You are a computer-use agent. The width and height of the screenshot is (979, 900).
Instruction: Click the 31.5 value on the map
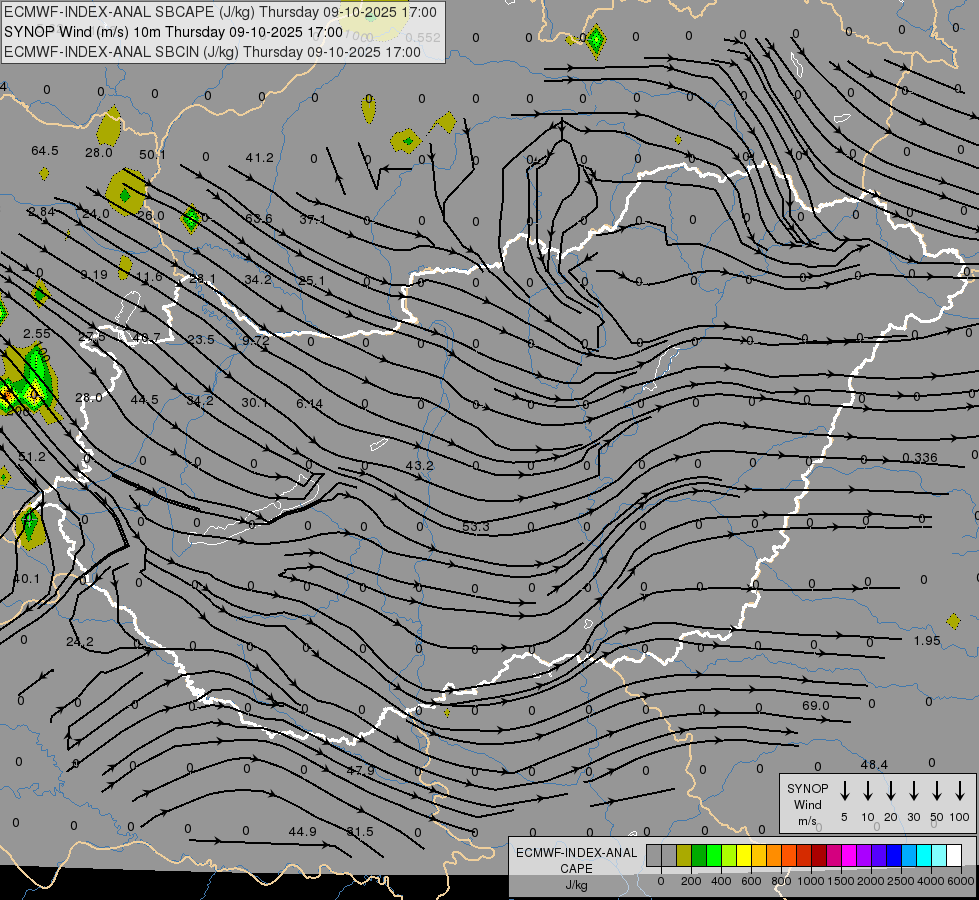point(360,831)
